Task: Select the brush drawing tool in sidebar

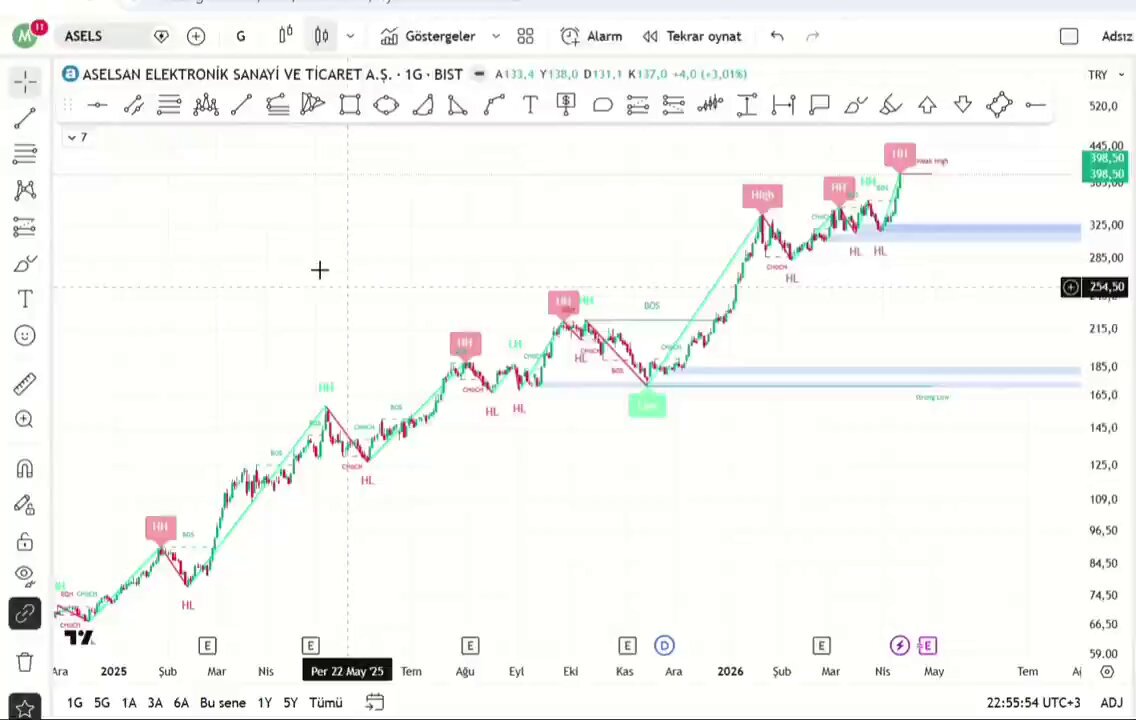Action: tap(25, 263)
